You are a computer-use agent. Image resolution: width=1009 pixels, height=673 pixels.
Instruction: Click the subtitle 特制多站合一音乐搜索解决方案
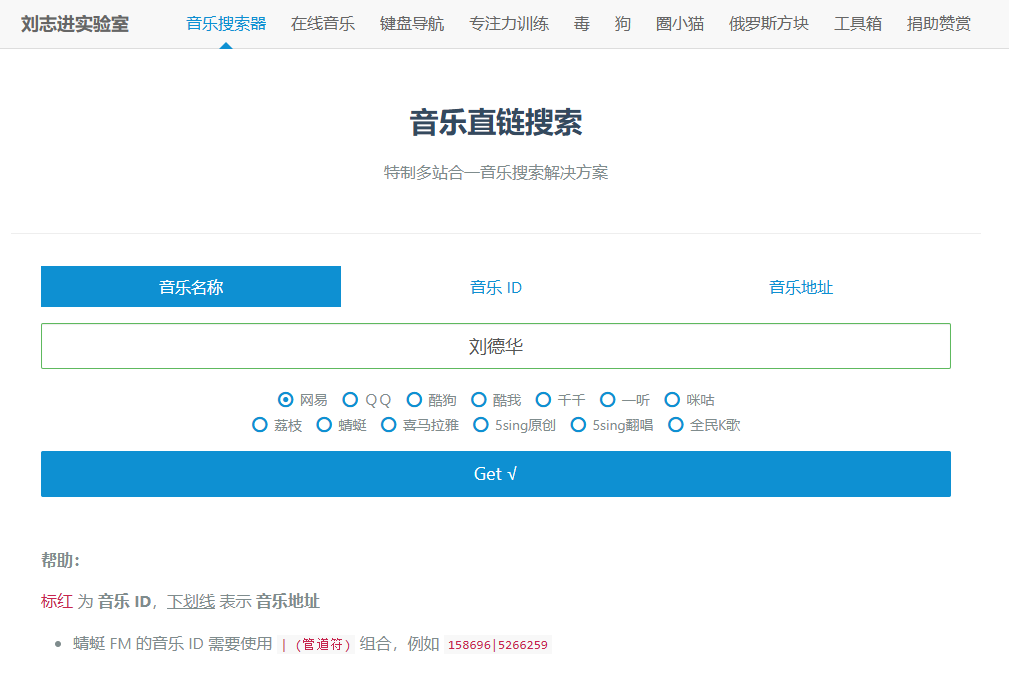tap(496, 172)
